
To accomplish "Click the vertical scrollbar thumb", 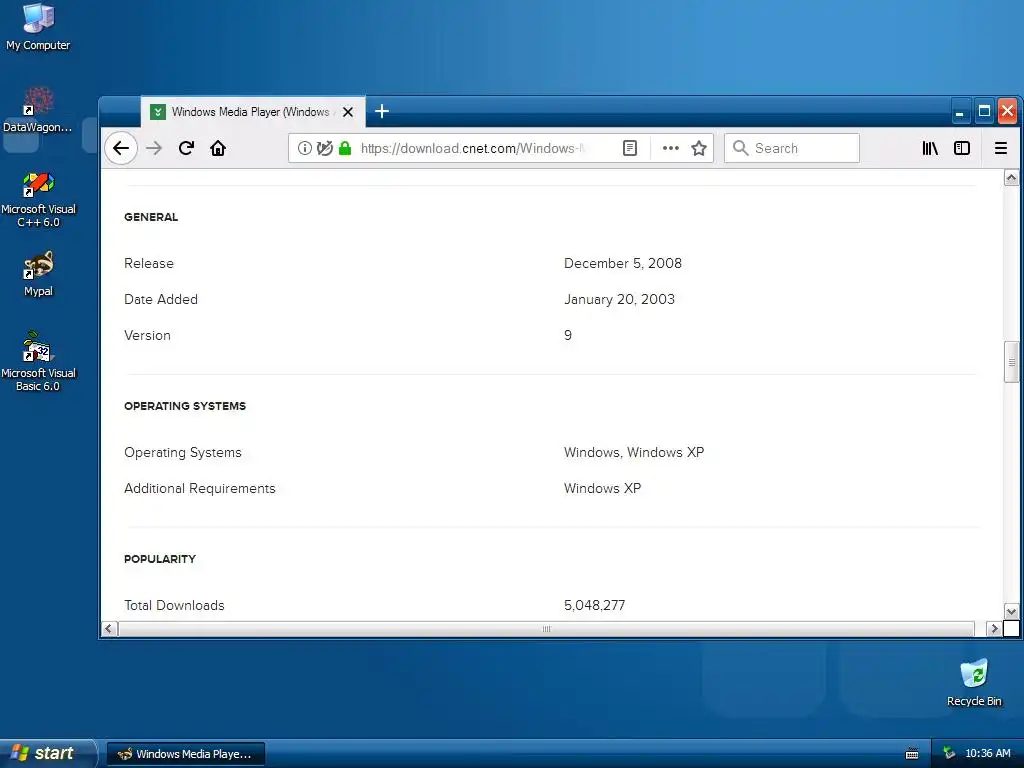I will pos(1011,362).
